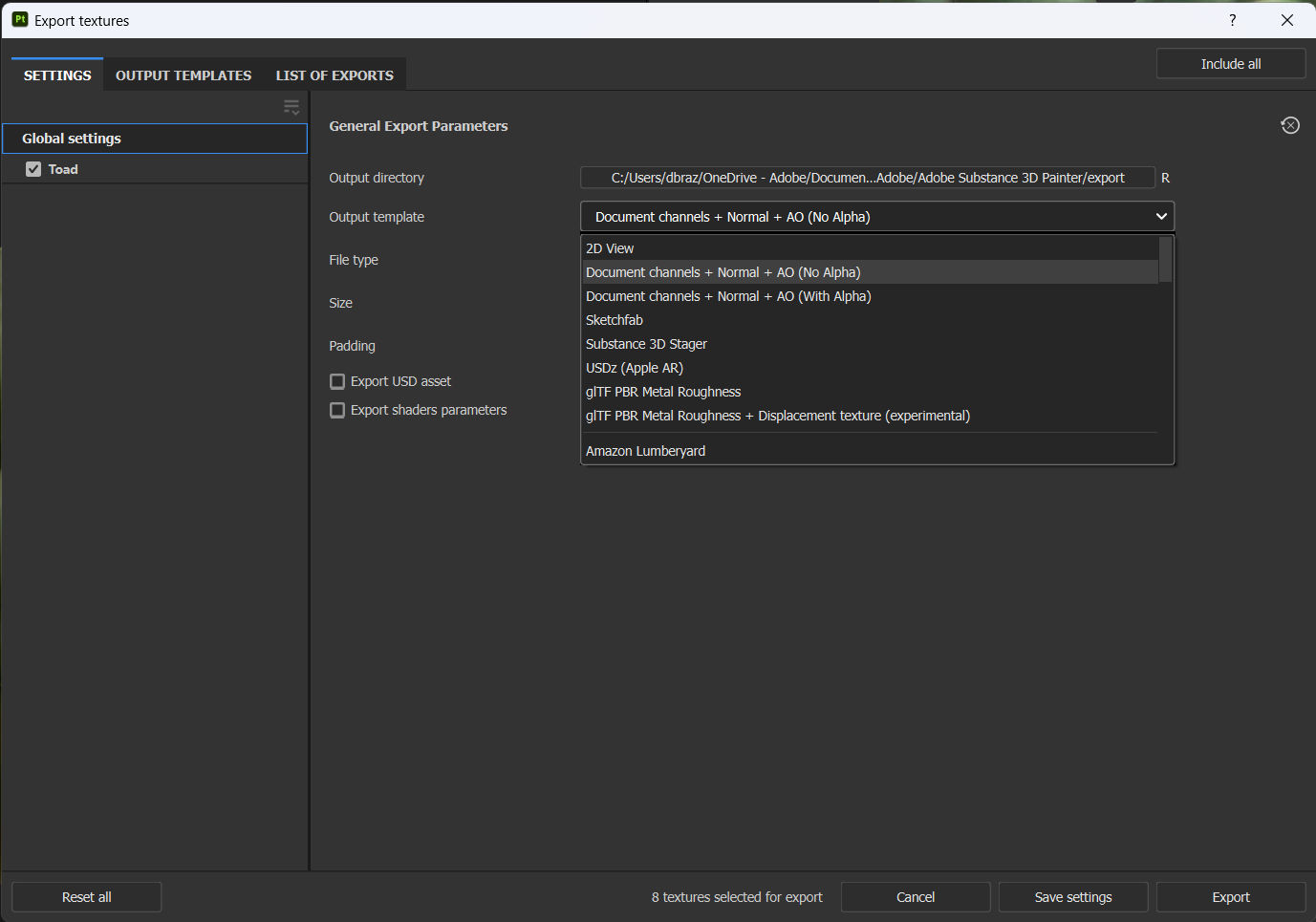1316x922 pixels.
Task: Click Save settings button
Action: [1073, 897]
